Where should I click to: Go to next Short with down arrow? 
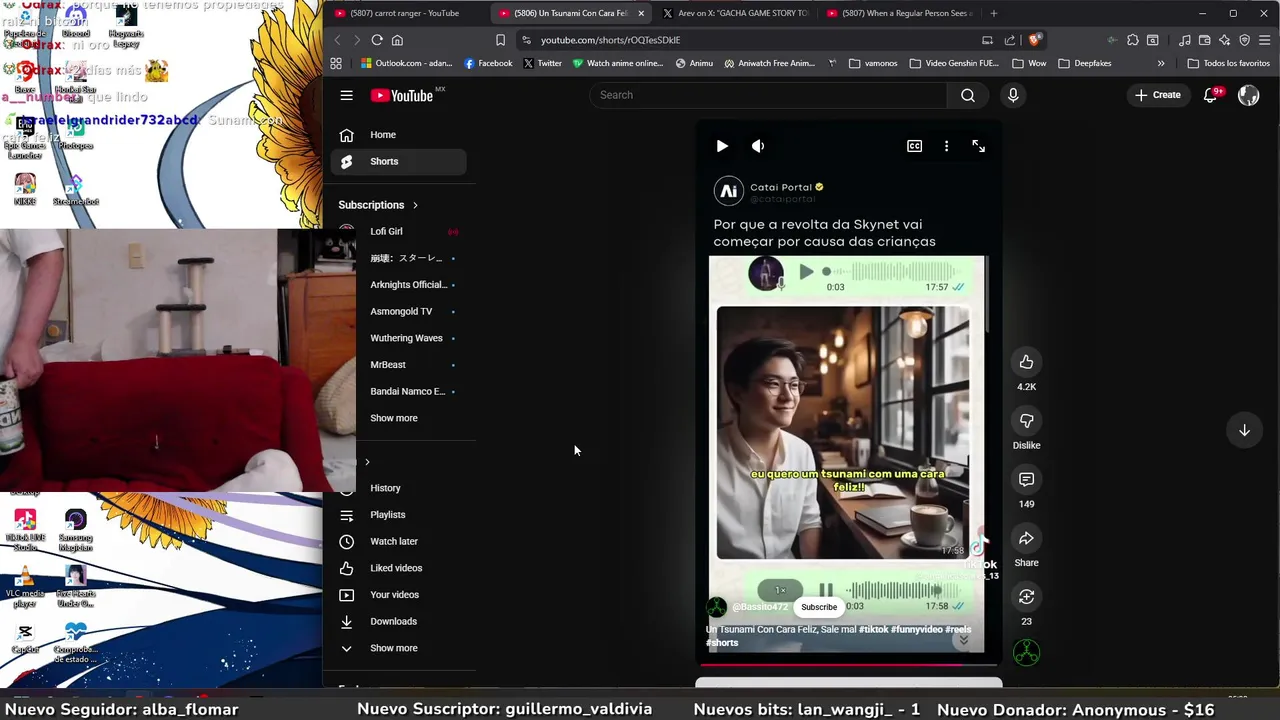point(1244,430)
